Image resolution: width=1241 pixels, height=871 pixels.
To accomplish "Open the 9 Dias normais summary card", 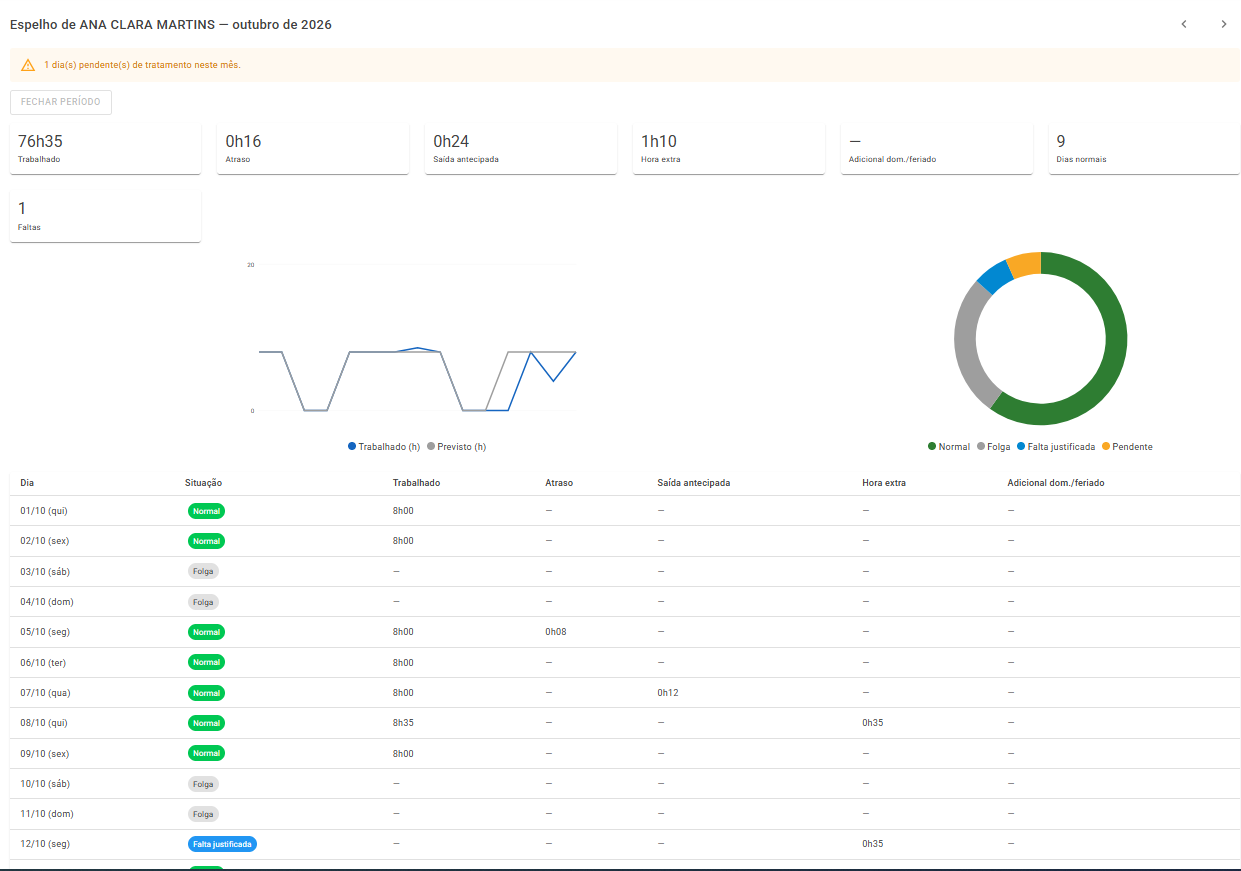I will click(x=1144, y=149).
